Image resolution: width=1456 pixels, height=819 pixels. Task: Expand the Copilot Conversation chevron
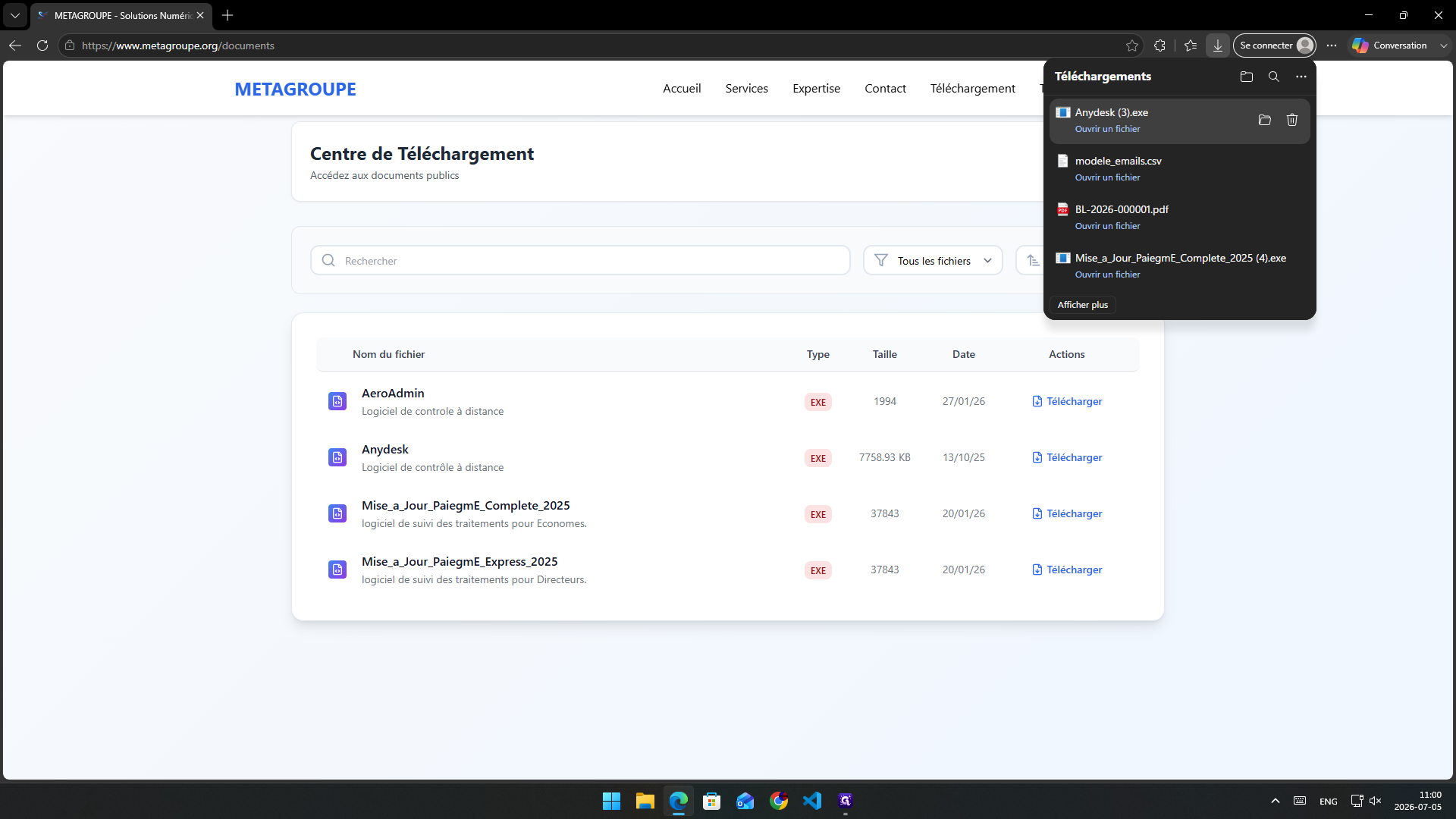point(1443,45)
